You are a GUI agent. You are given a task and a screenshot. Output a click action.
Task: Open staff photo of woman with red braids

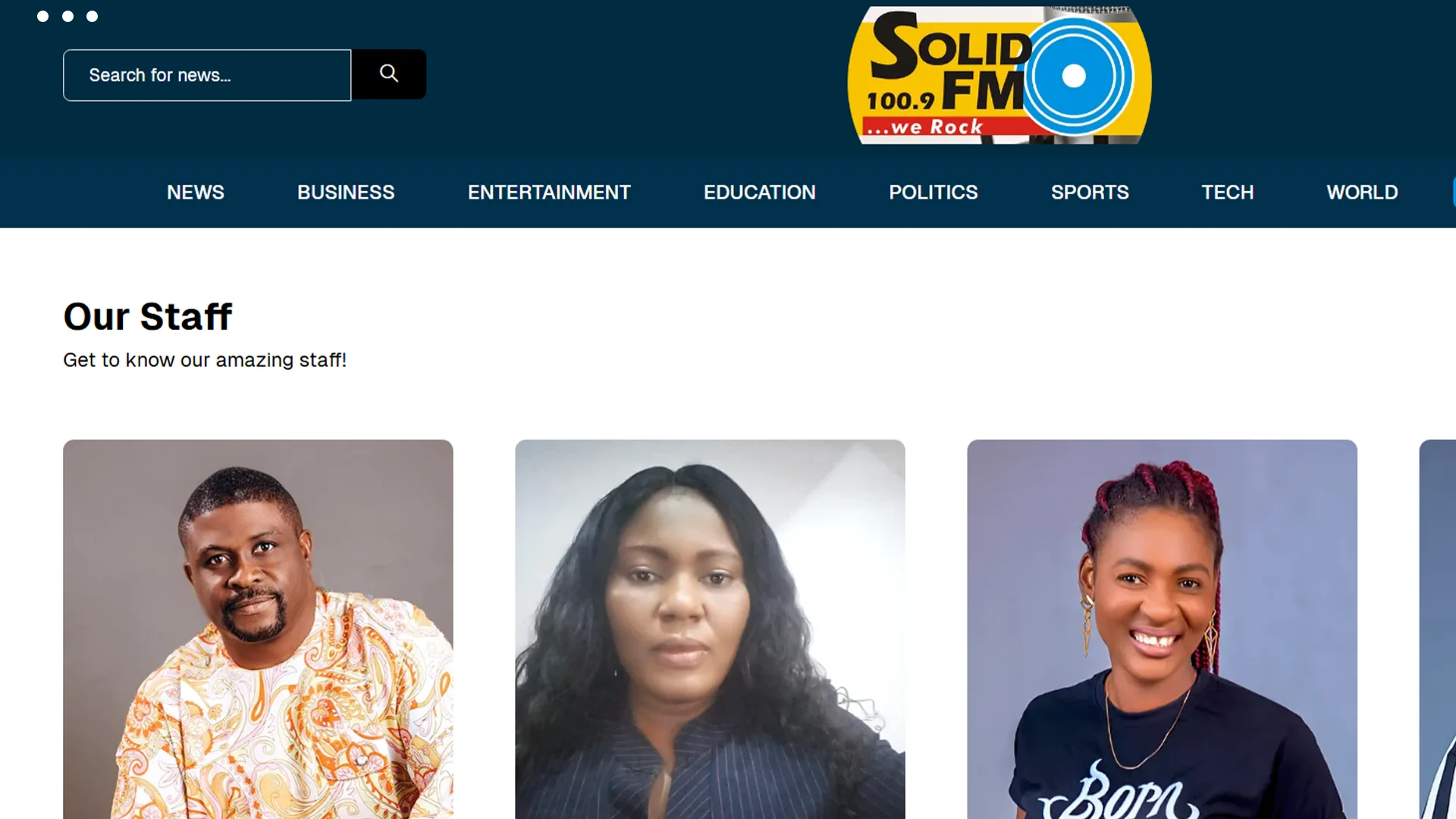click(1162, 629)
